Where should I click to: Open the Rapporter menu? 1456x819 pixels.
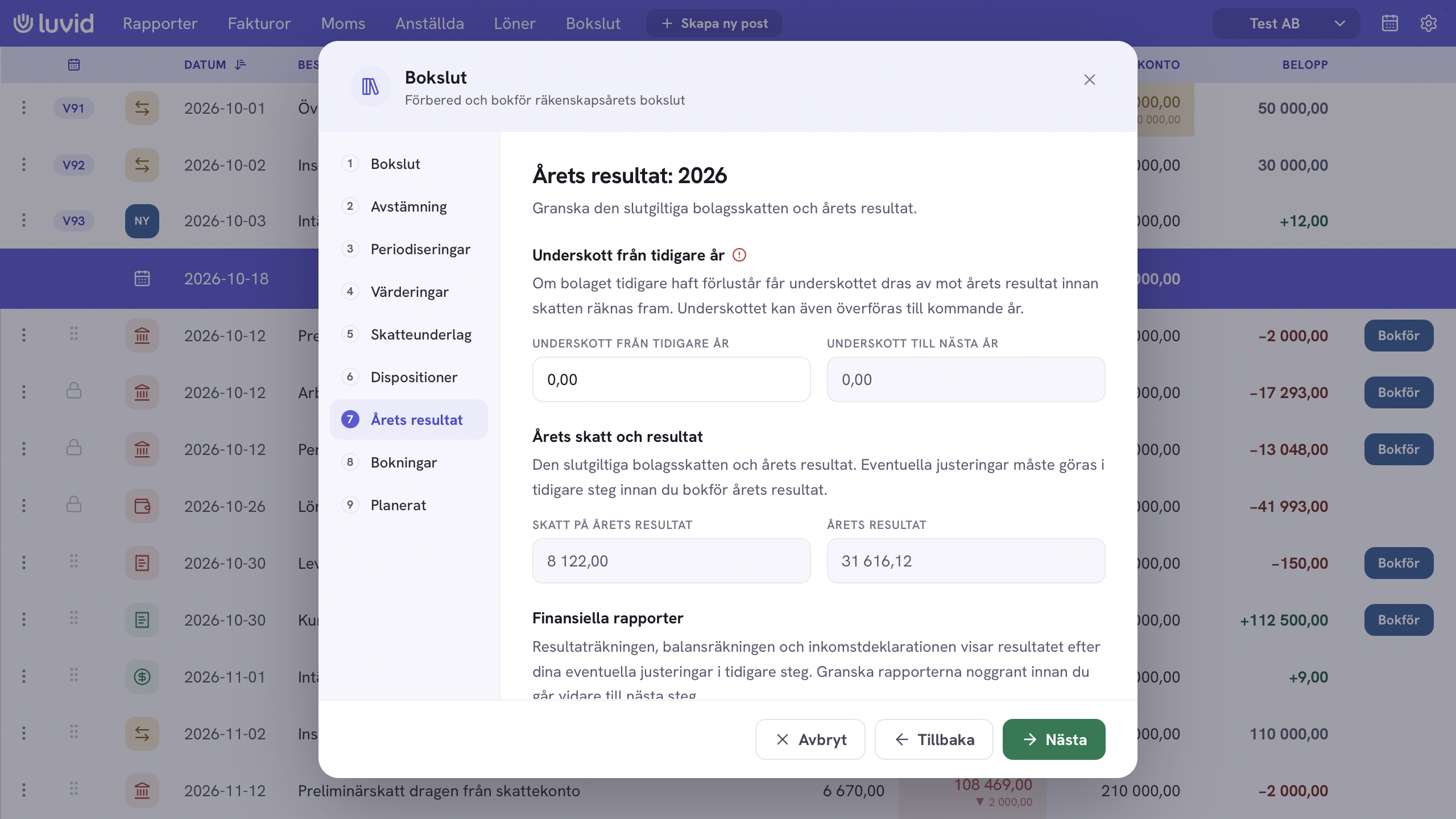click(160, 23)
